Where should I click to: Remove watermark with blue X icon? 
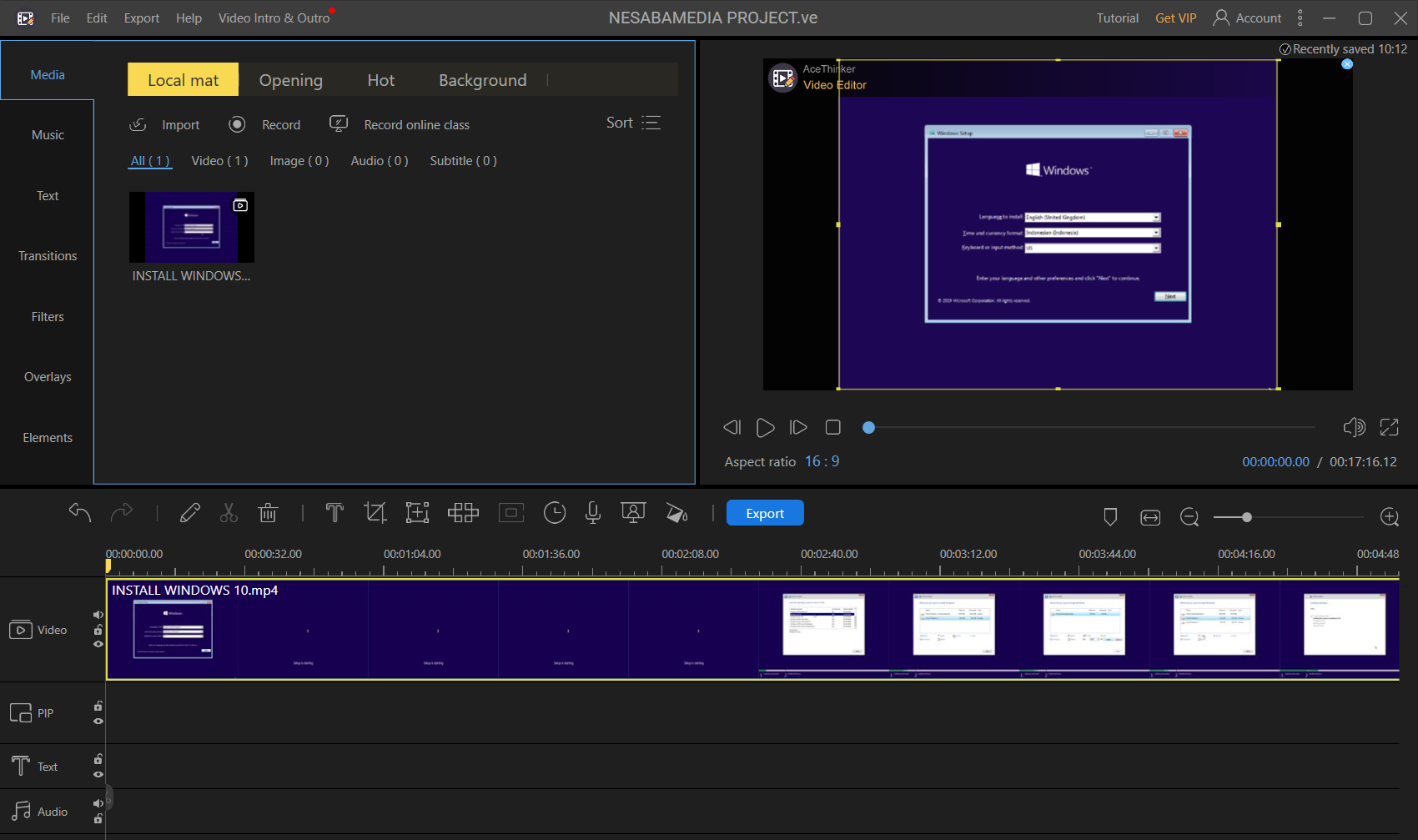click(x=1347, y=64)
